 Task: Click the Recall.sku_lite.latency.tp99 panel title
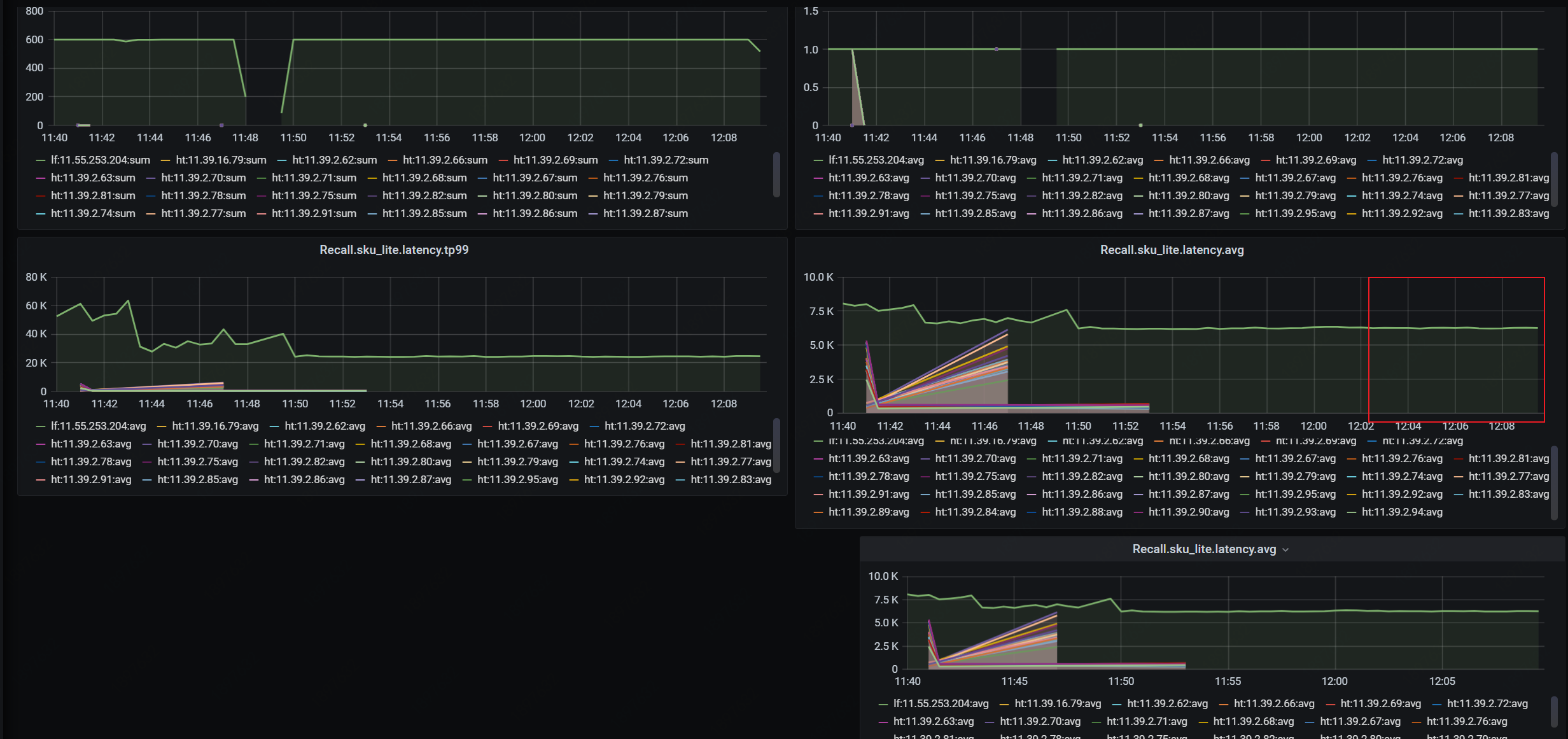point(395,250)
